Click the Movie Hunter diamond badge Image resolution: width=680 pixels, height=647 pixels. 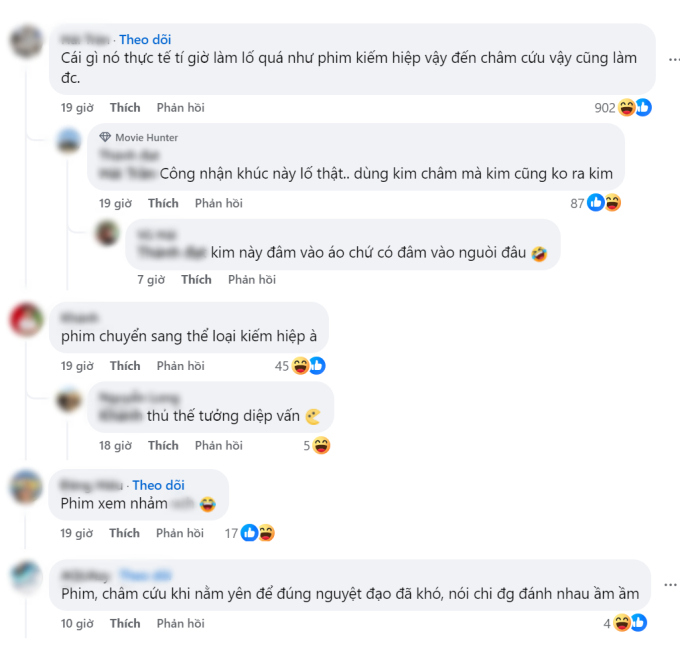[x=105, y=137]
